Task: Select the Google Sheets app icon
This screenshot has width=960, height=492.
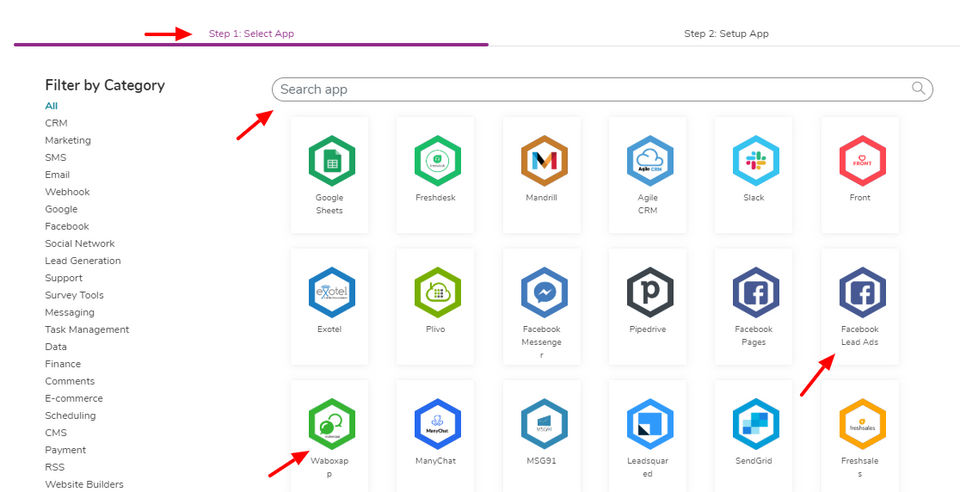Action: [x=331, y=160]
